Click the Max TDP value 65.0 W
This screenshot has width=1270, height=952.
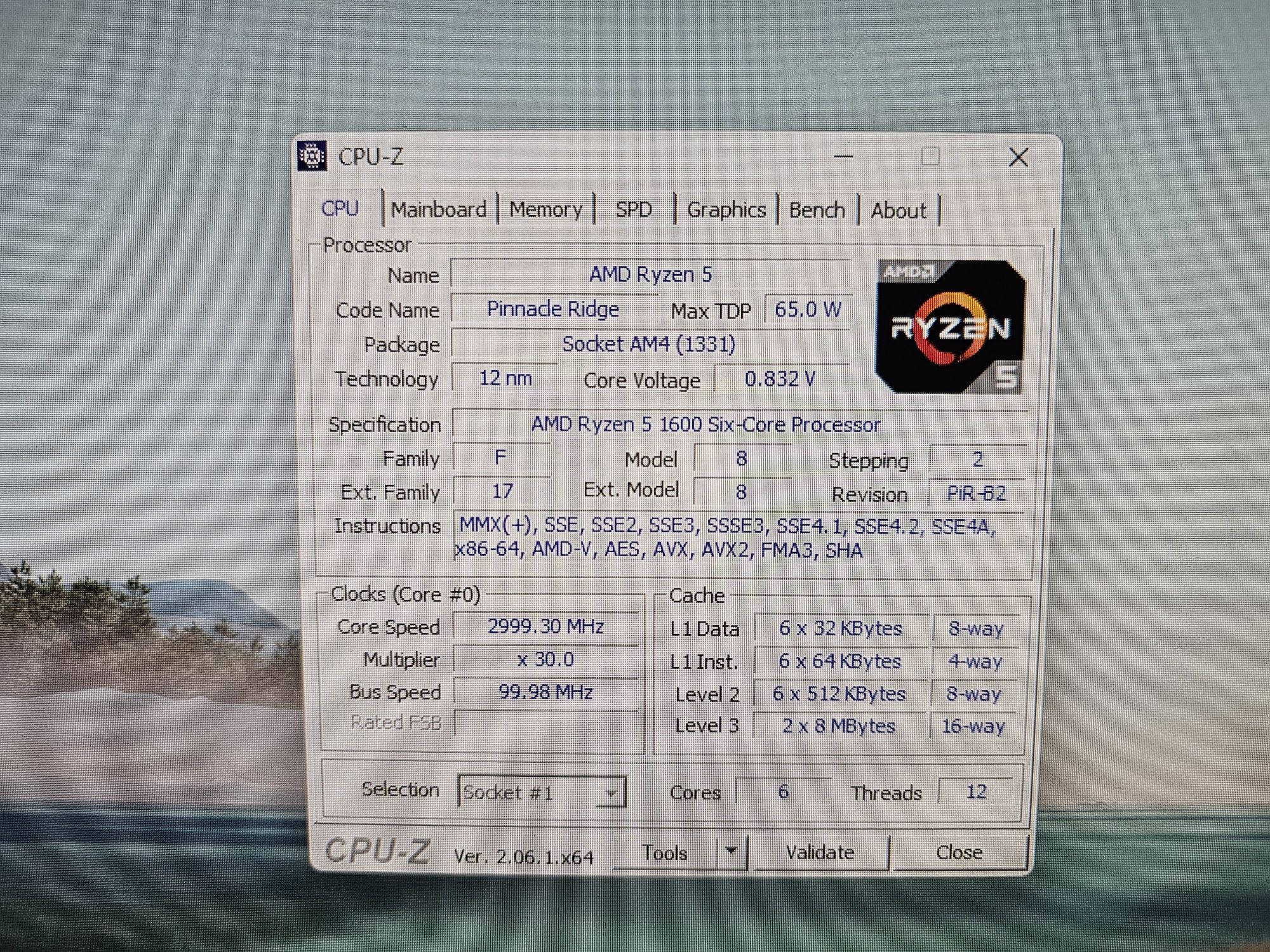(808, 310)
